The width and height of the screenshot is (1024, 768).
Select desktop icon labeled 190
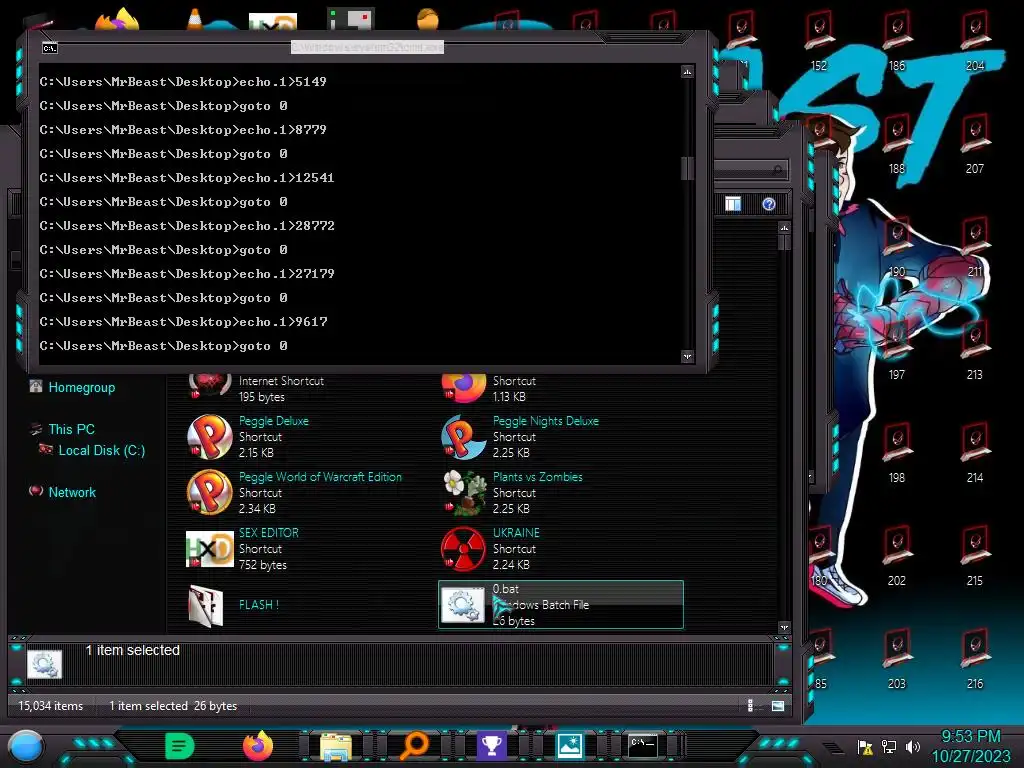click(x=897, y=248)
